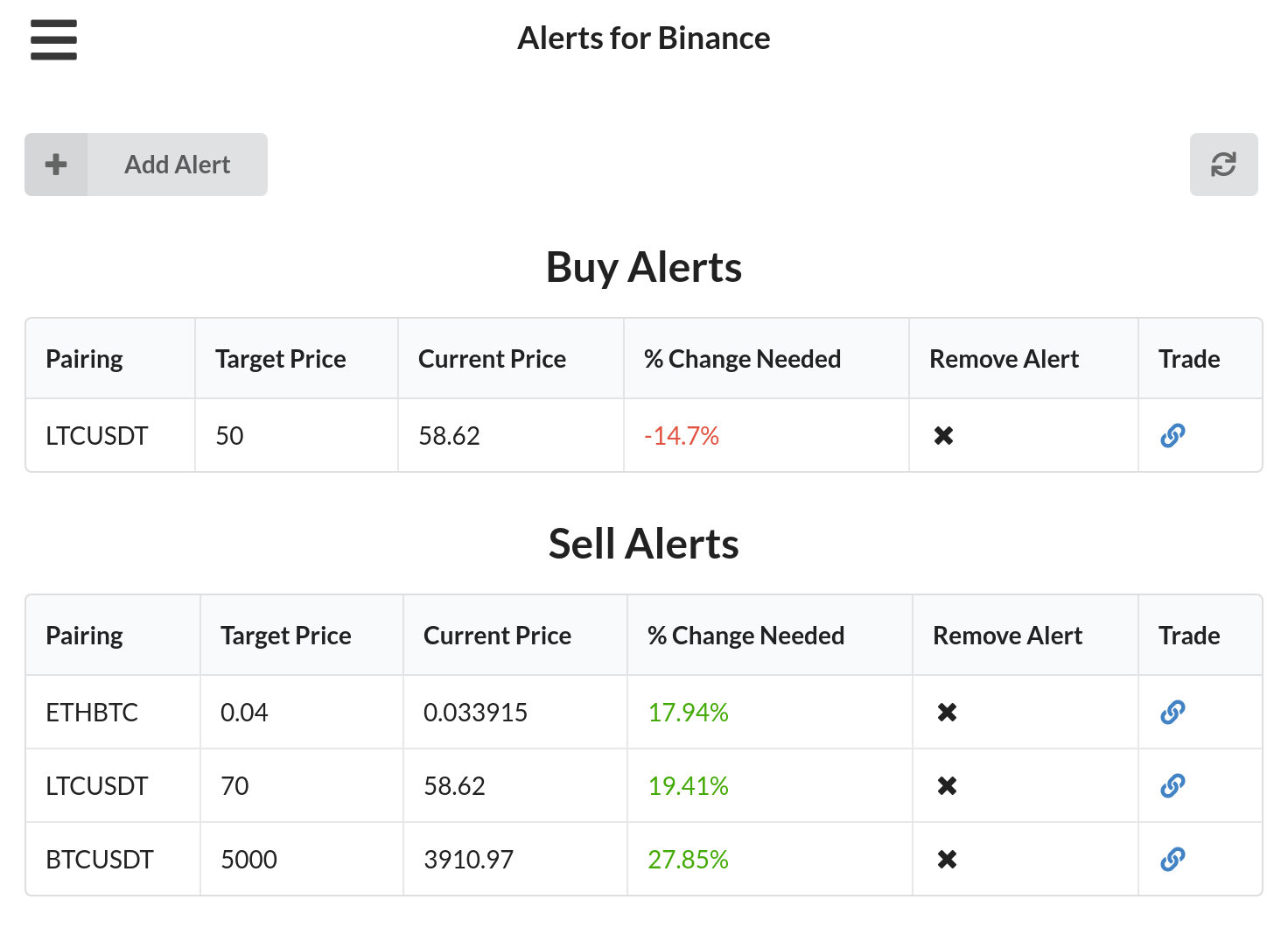Open trade link for ETHBTC sell alert
Screen dimensions: 1288x942
pyautogui.click(x=1172, y=712)
